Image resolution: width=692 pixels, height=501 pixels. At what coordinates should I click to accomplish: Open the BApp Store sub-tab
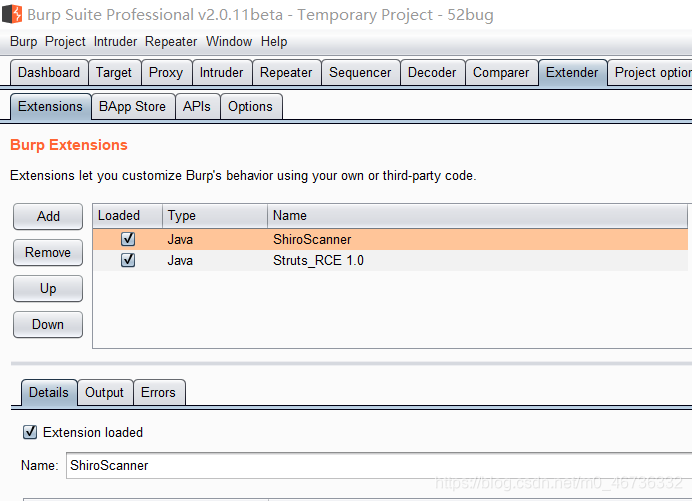click(x=132, y=107)
